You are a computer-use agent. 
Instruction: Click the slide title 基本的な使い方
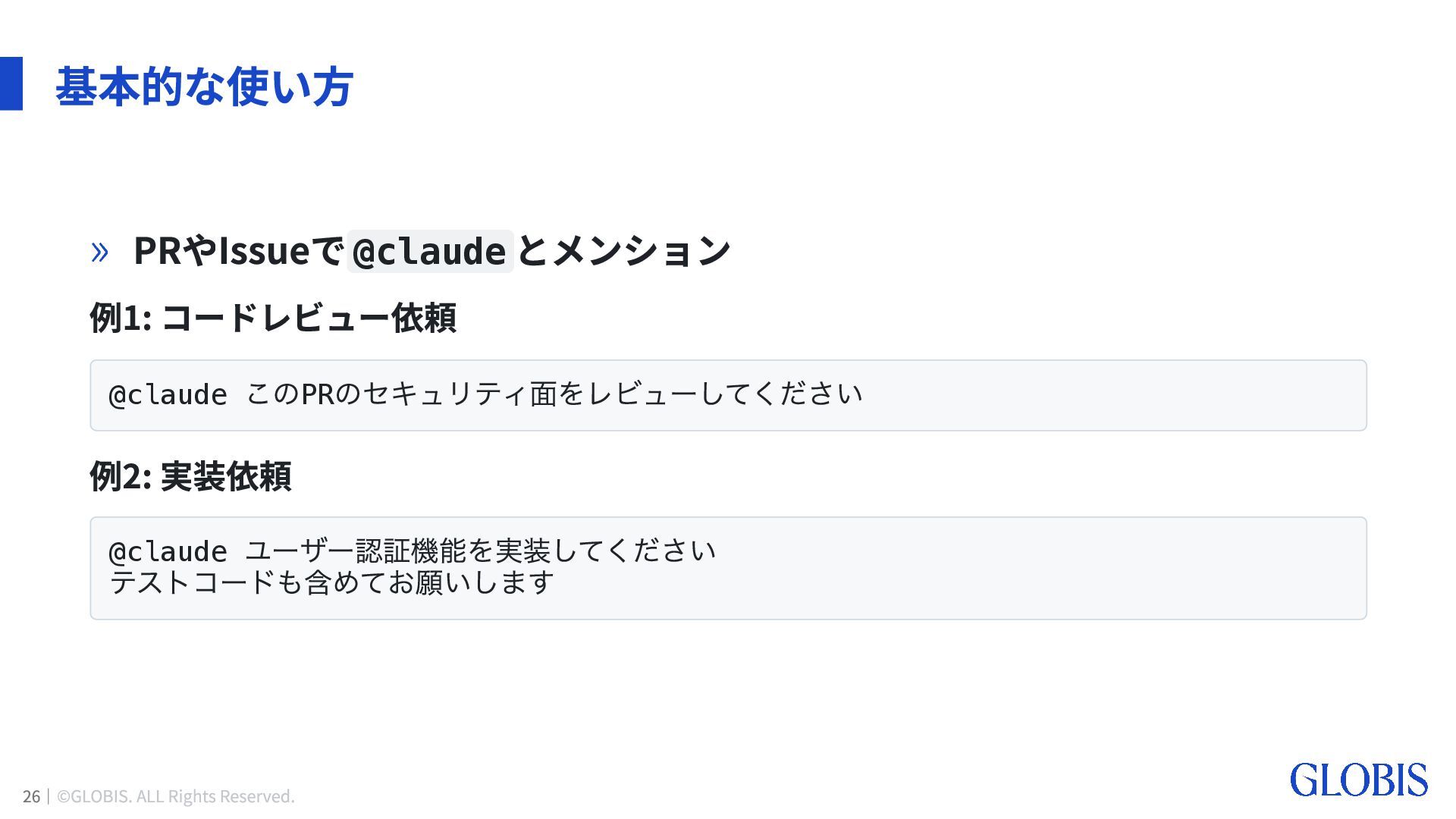tap(204, 86)
